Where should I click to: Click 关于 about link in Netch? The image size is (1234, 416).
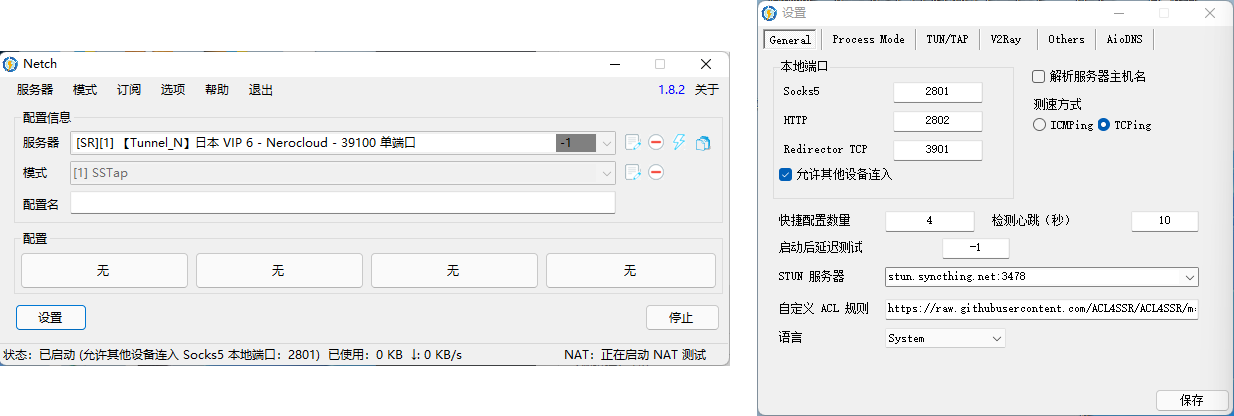click(x=707, y=90)
